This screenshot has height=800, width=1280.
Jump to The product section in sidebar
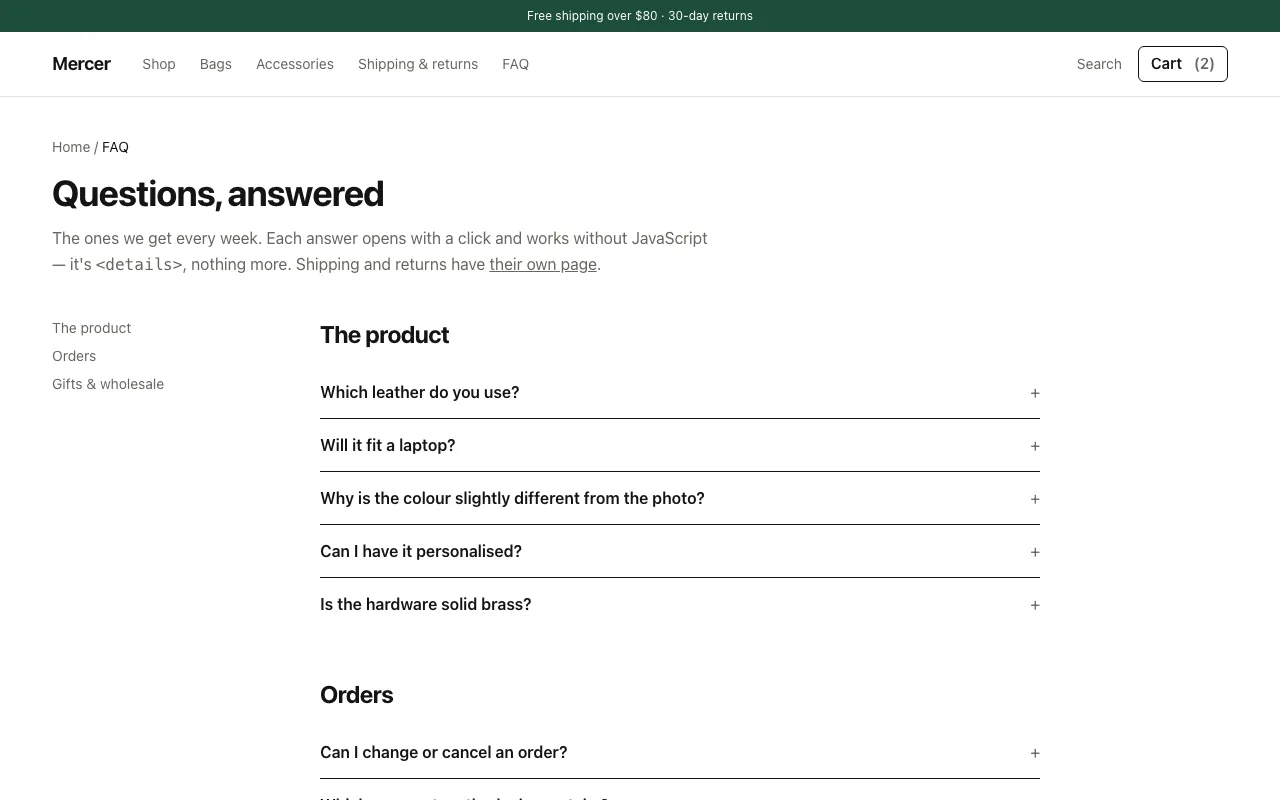pos(92,328)
